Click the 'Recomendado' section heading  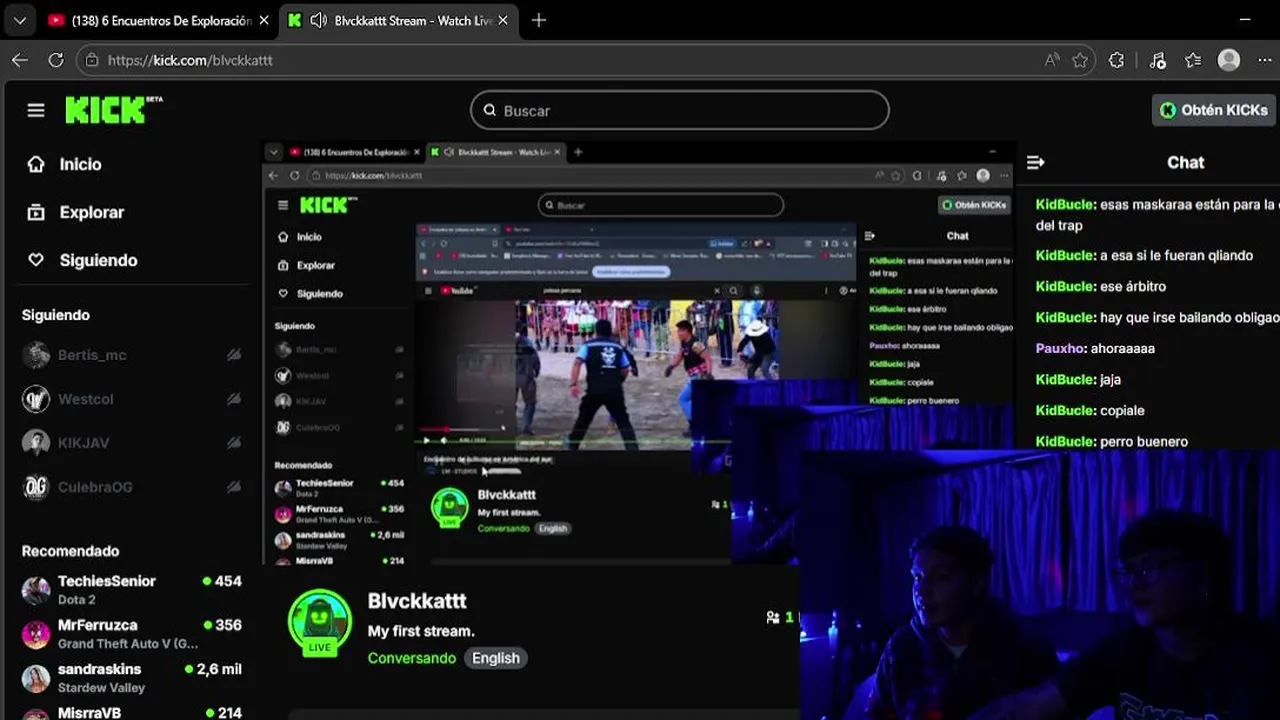point(70,551)
